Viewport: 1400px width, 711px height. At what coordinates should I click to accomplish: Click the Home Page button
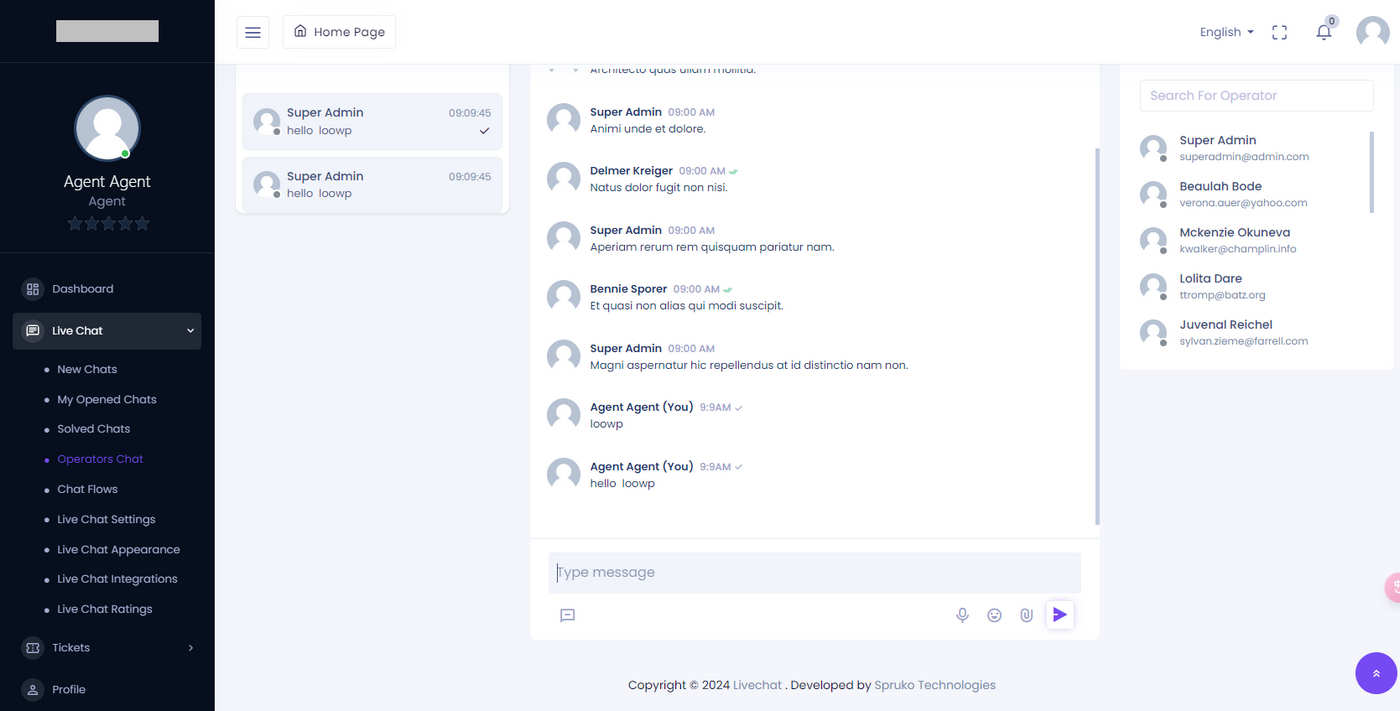click(x=339, y=32)
